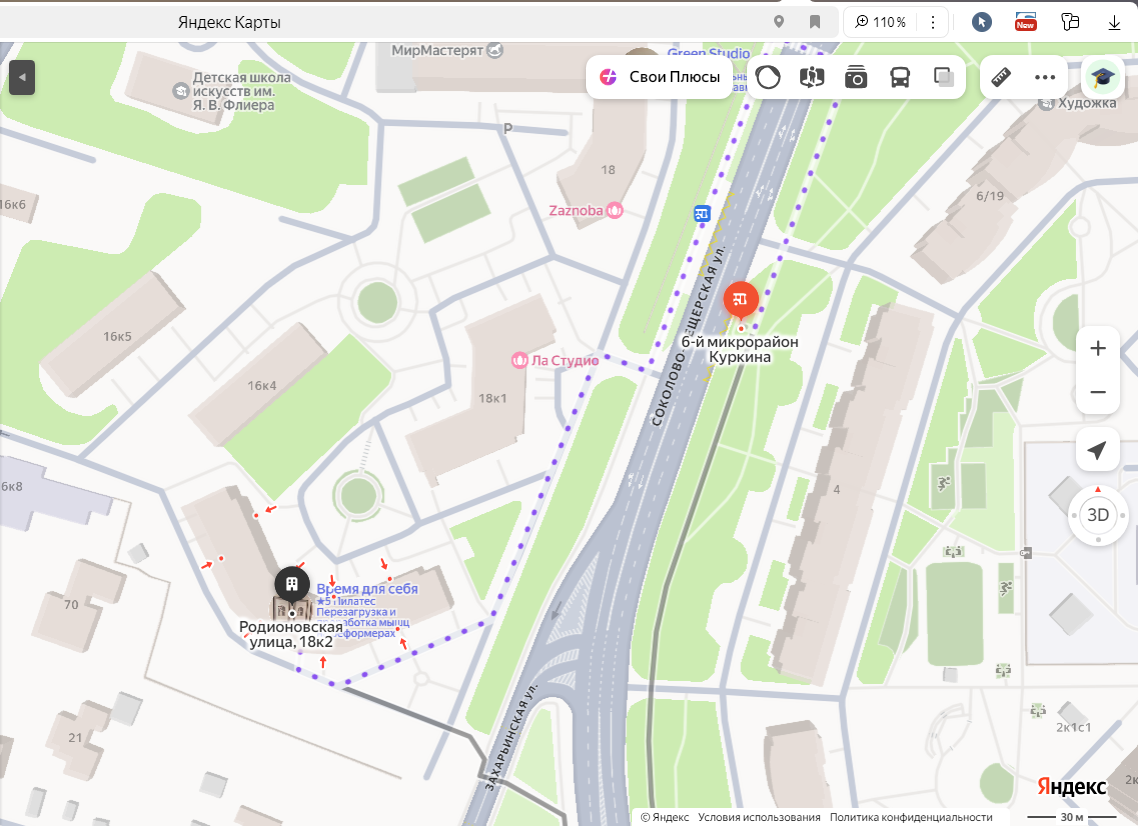Select the 6-й микрорайон Куркина stop label
The height and width of the screenshot is (826, 1138).
pos(740,349)
